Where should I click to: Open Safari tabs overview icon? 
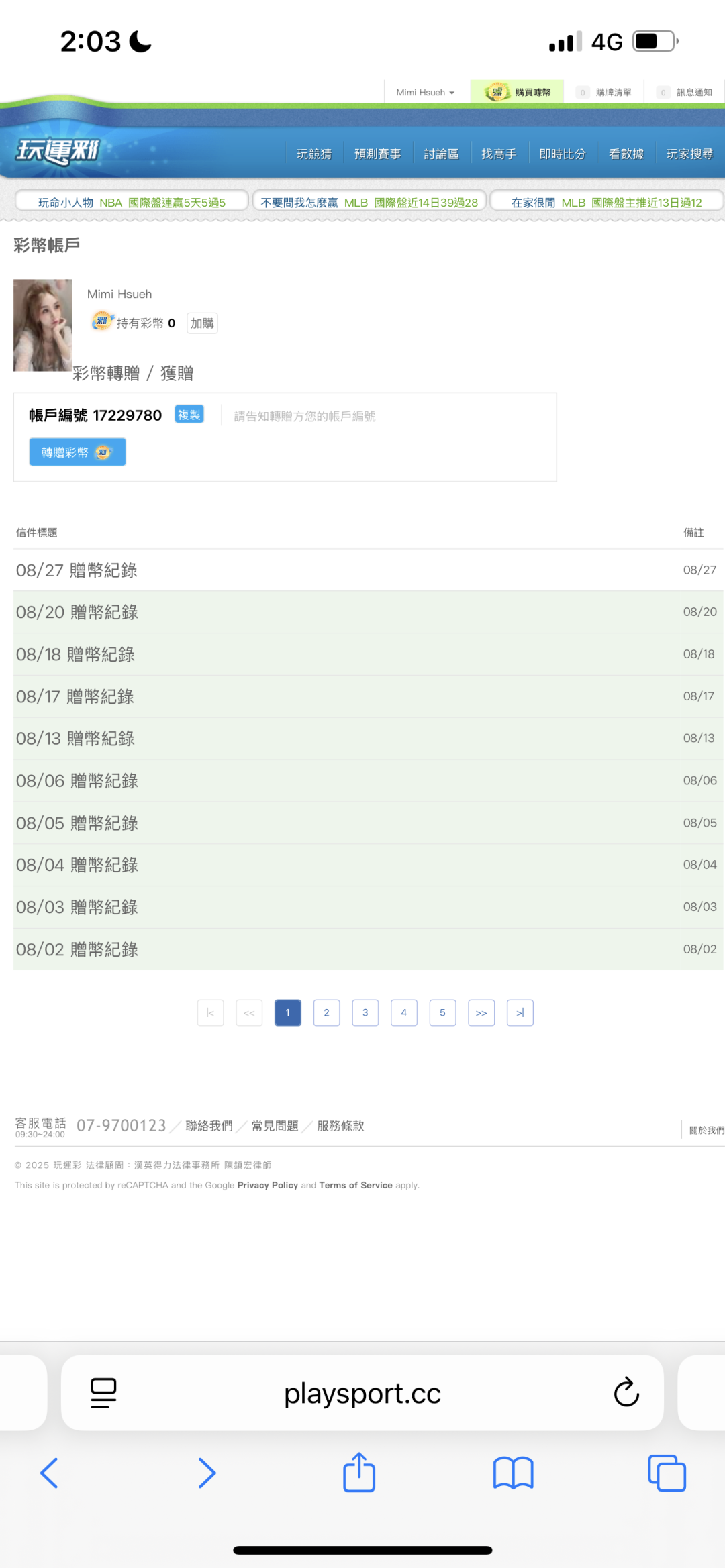[667, 1473]
